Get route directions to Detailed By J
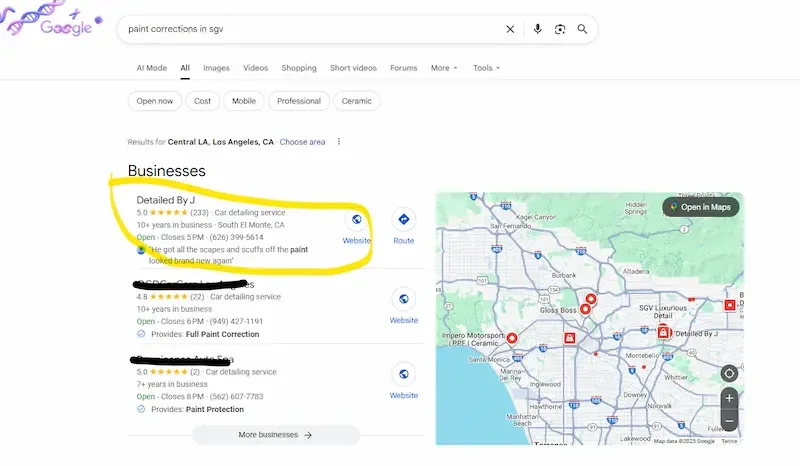Screen dimensions: 800x466 tap(404, 219)
